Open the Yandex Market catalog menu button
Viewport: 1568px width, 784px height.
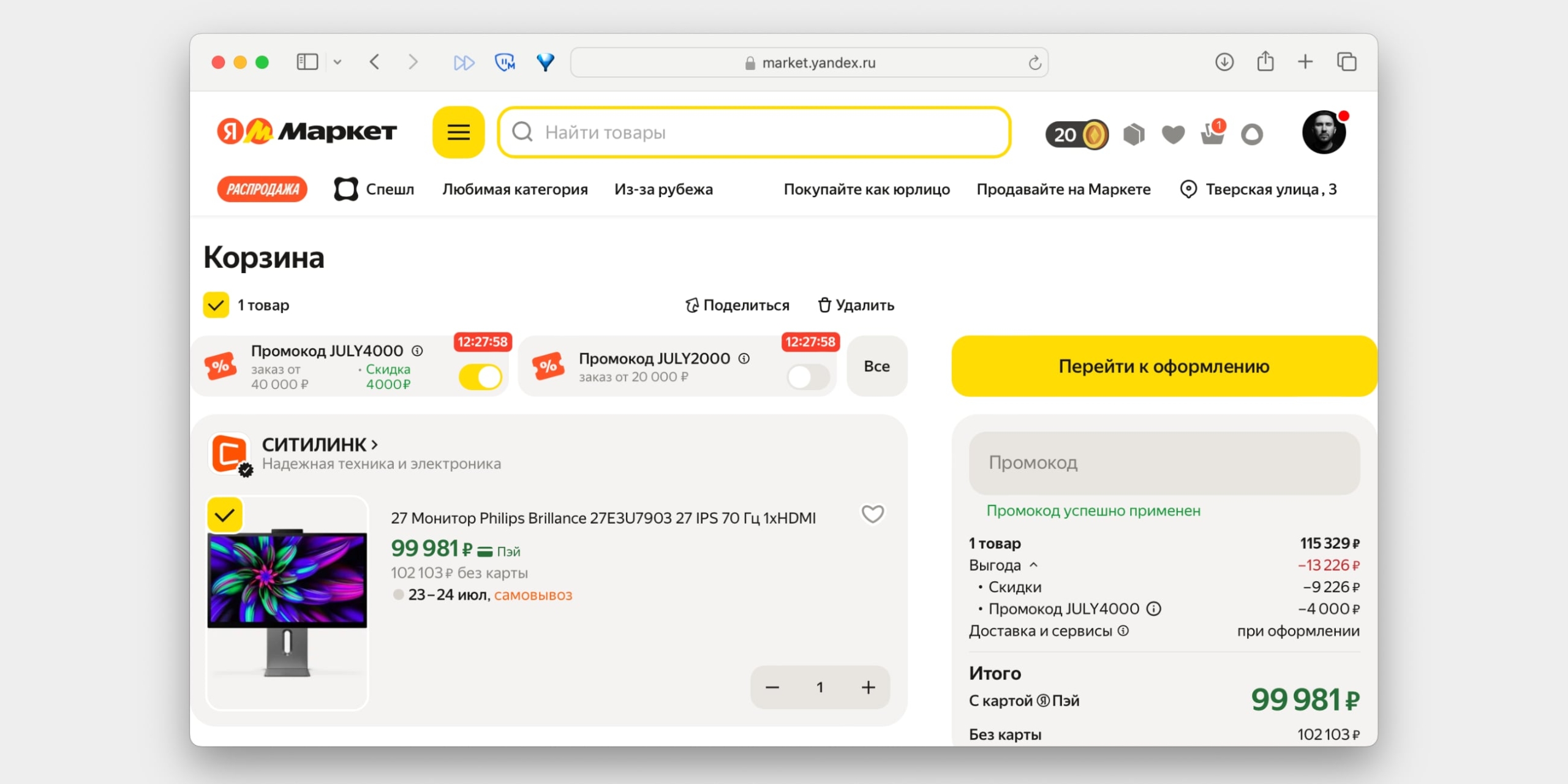(458, 132)
